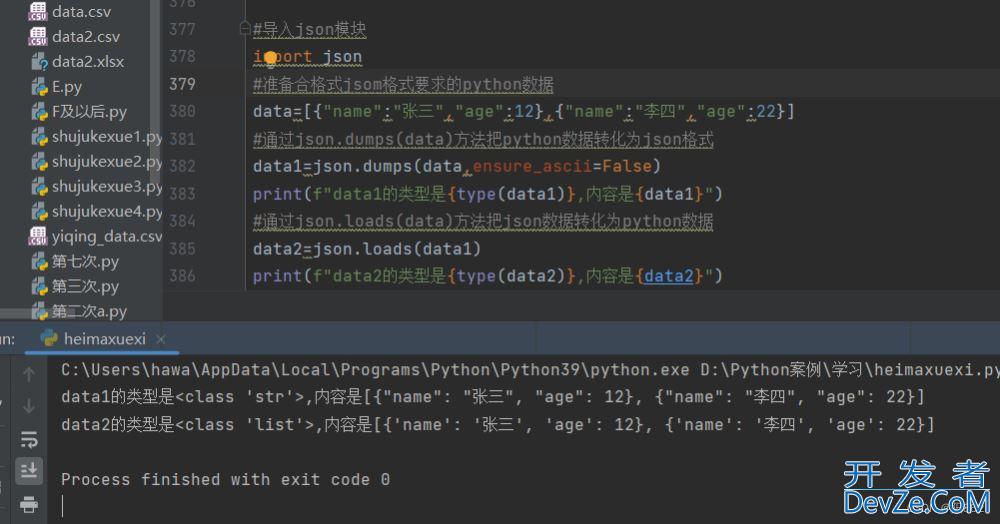The image size is (1000, 524).
Task: Click line number 386 in gutter
Action: click(x=182, y=275)
